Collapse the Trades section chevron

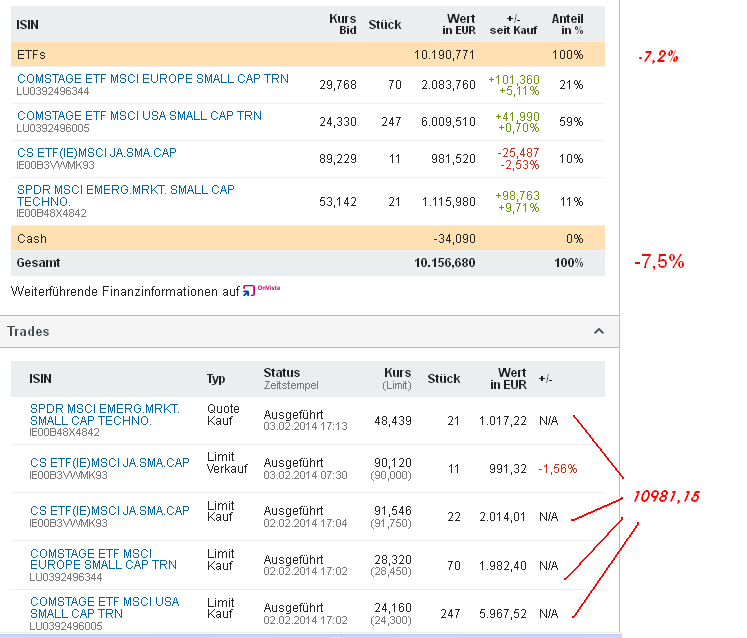(598, 331)
